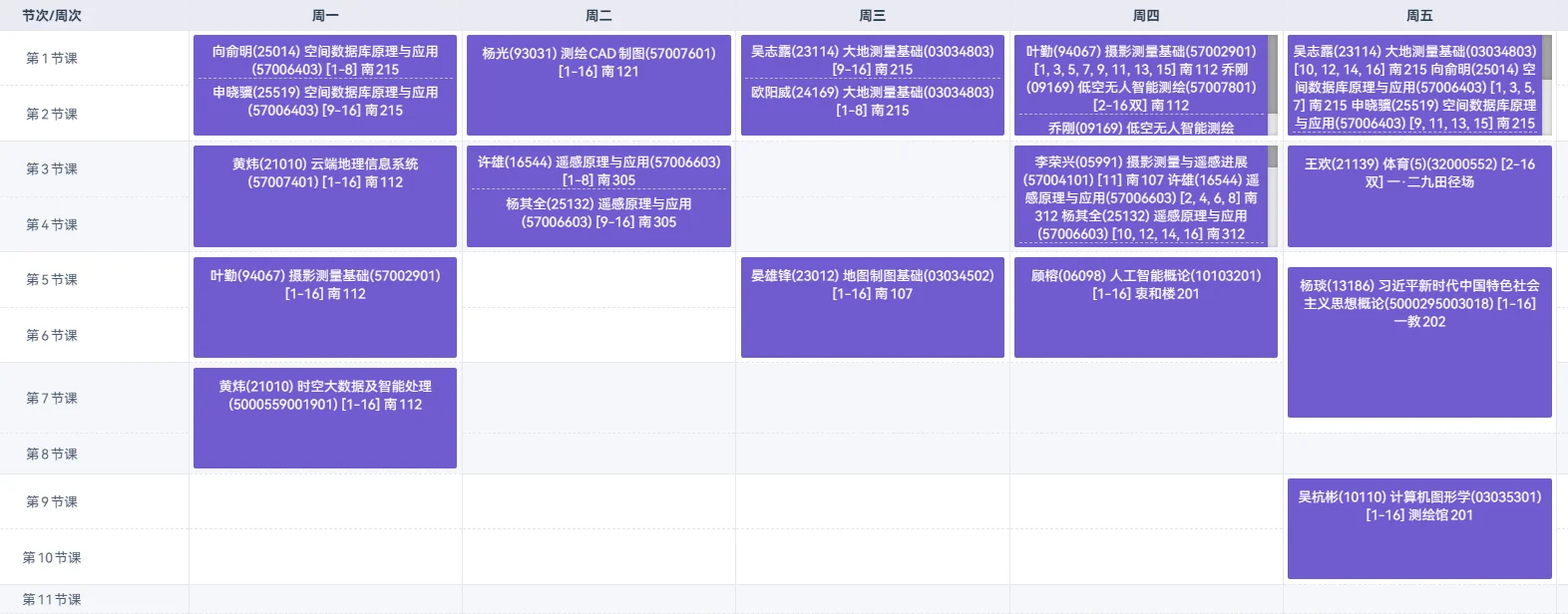Click the 第6节课 row label
This screenshot has height=614, width=1568.
(x=52, y=335)
